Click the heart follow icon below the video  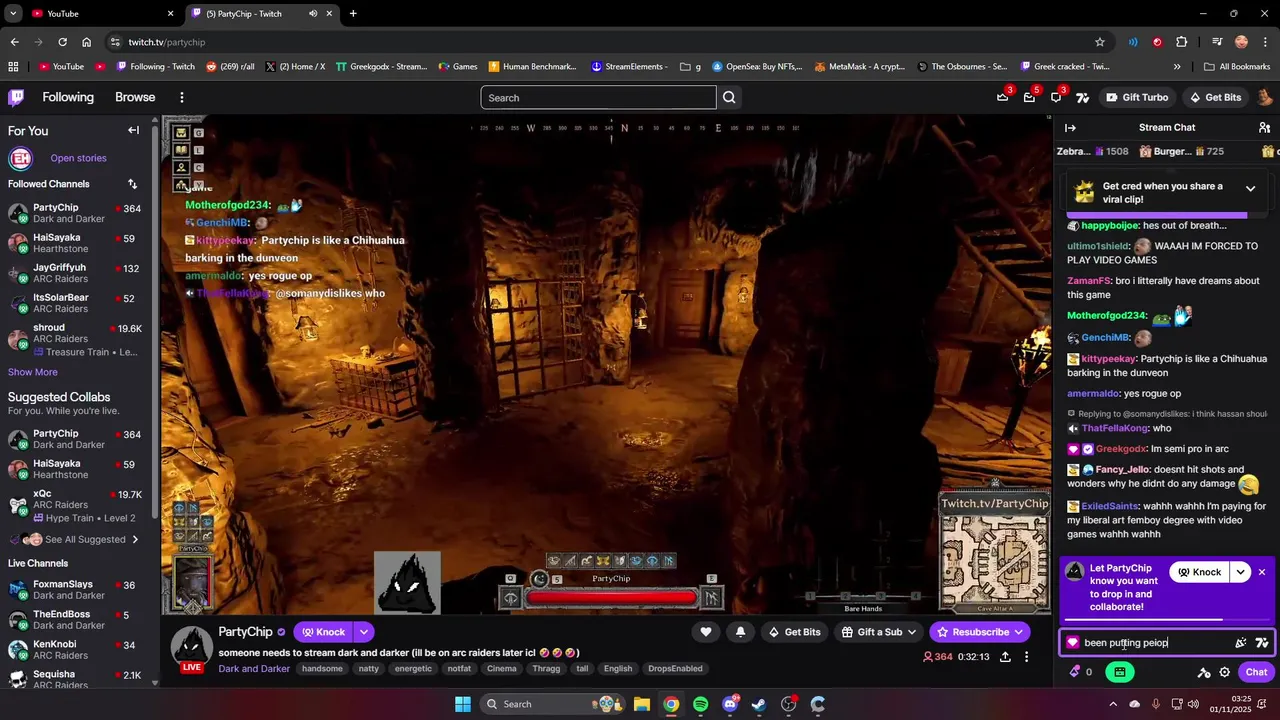(706, 632)
